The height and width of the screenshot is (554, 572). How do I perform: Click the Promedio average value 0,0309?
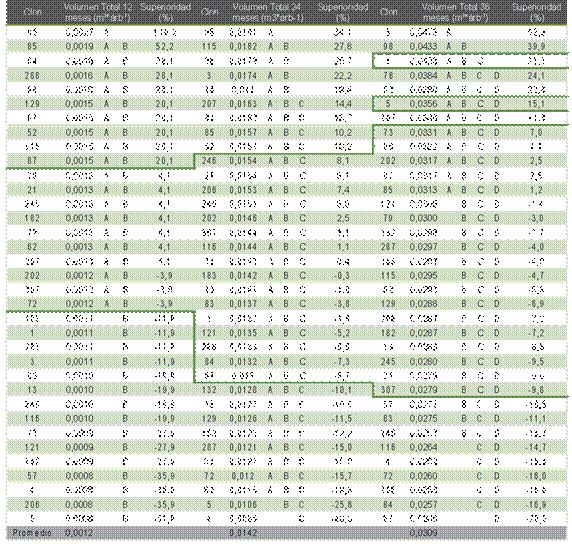423,533
